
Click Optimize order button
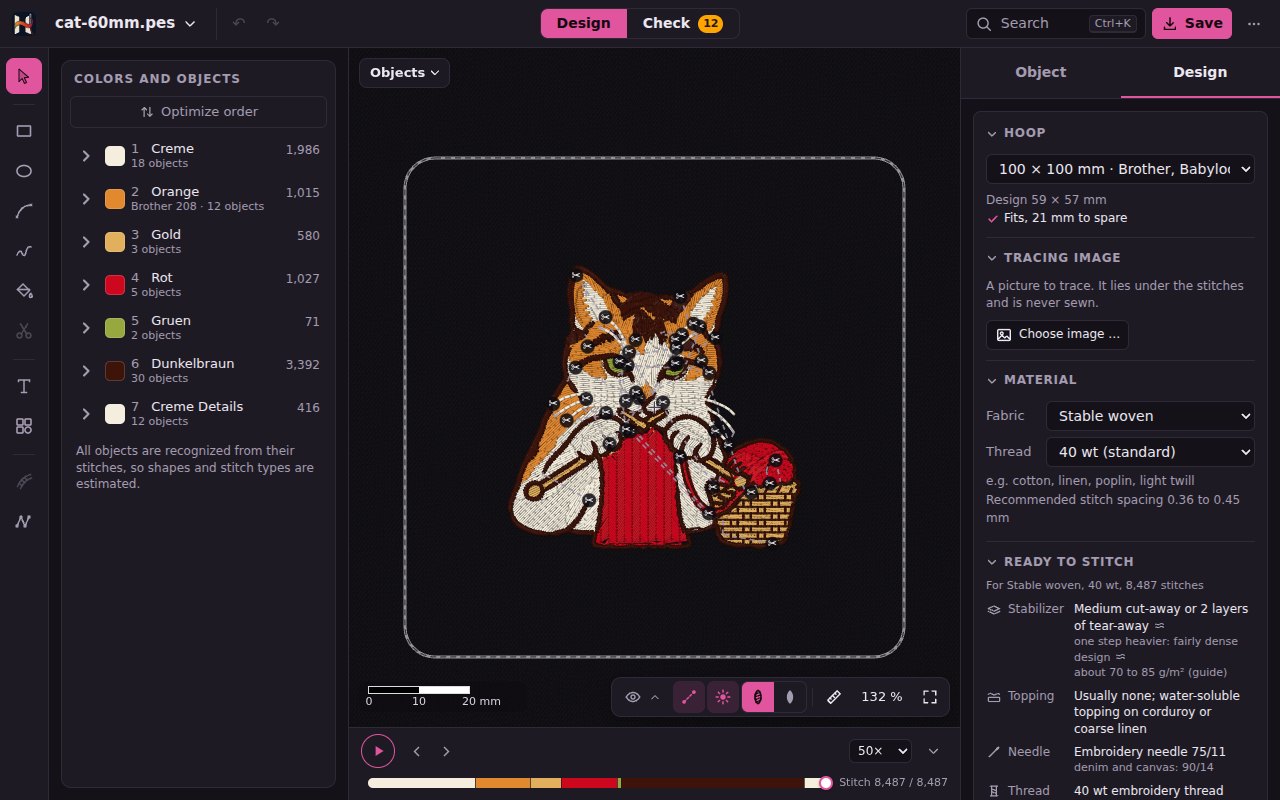(198, 112)
